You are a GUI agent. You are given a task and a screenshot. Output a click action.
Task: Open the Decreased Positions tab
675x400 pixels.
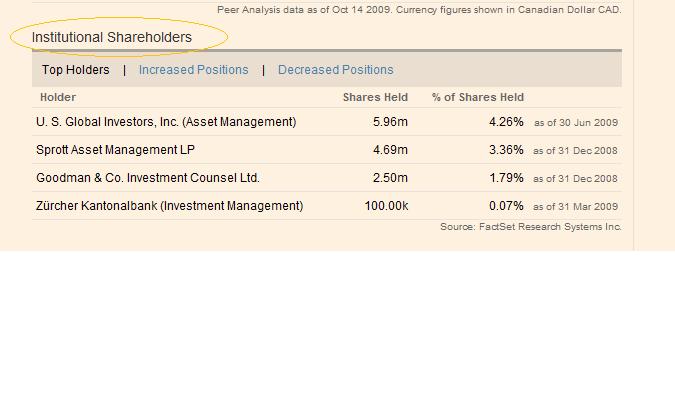tap(335, 70)
